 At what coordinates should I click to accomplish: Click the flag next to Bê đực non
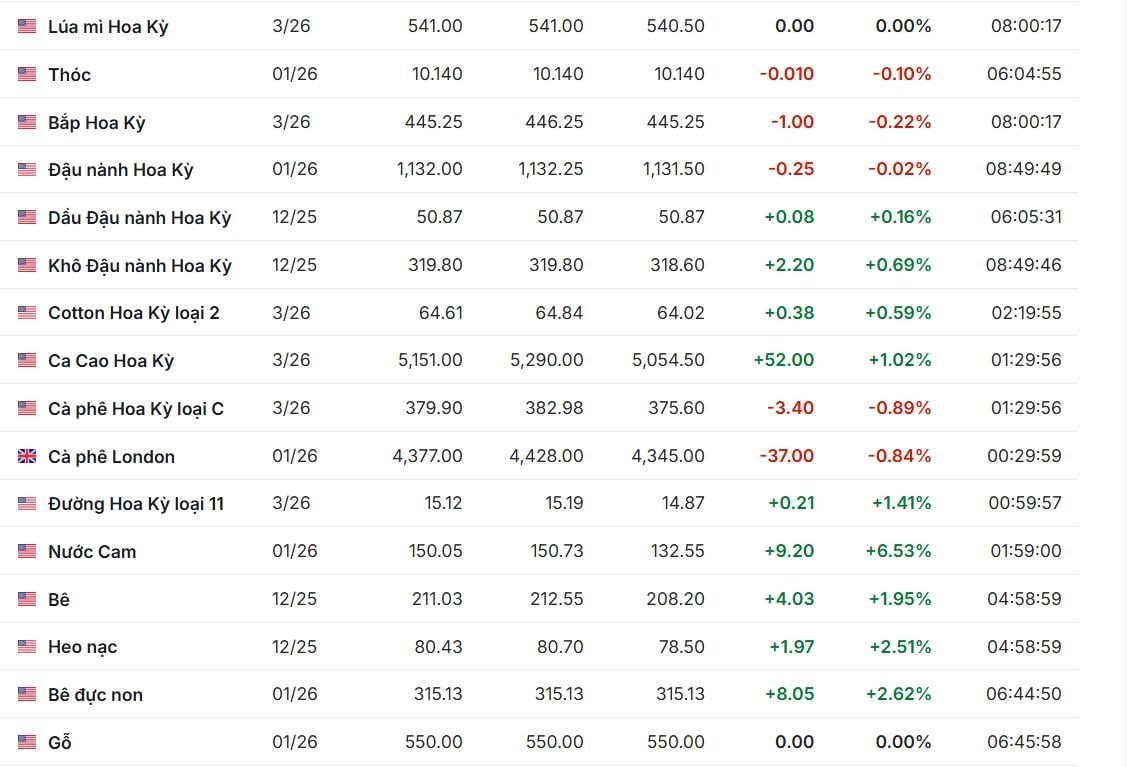pyautogui.click(x=27, y=694)
